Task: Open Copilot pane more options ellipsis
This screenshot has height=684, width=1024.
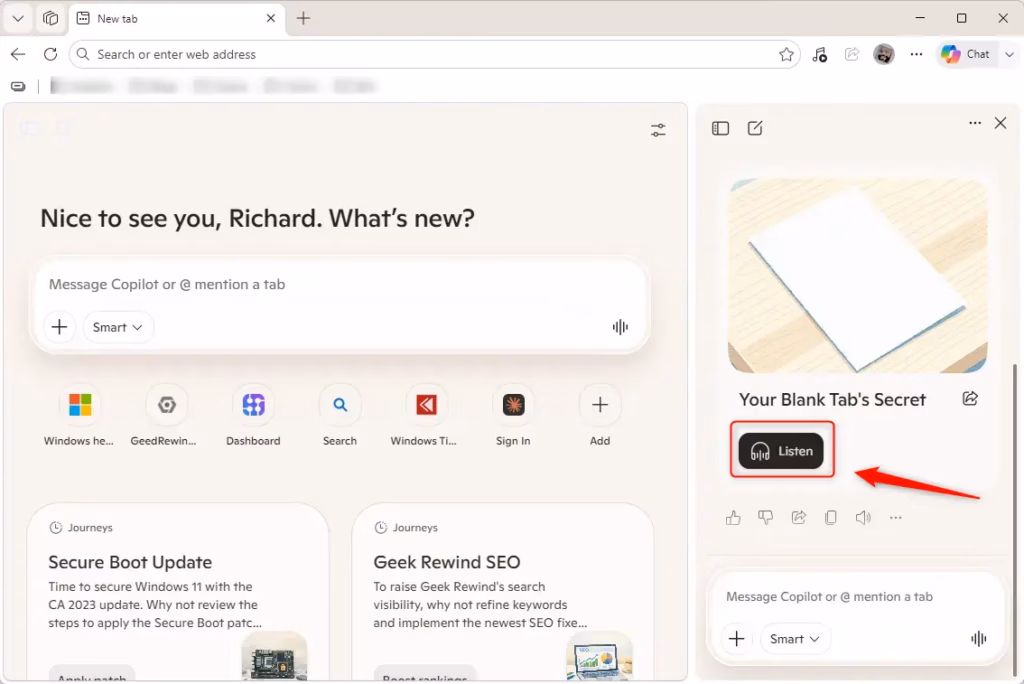Action: pyautogui.click(x=975, y=123)
